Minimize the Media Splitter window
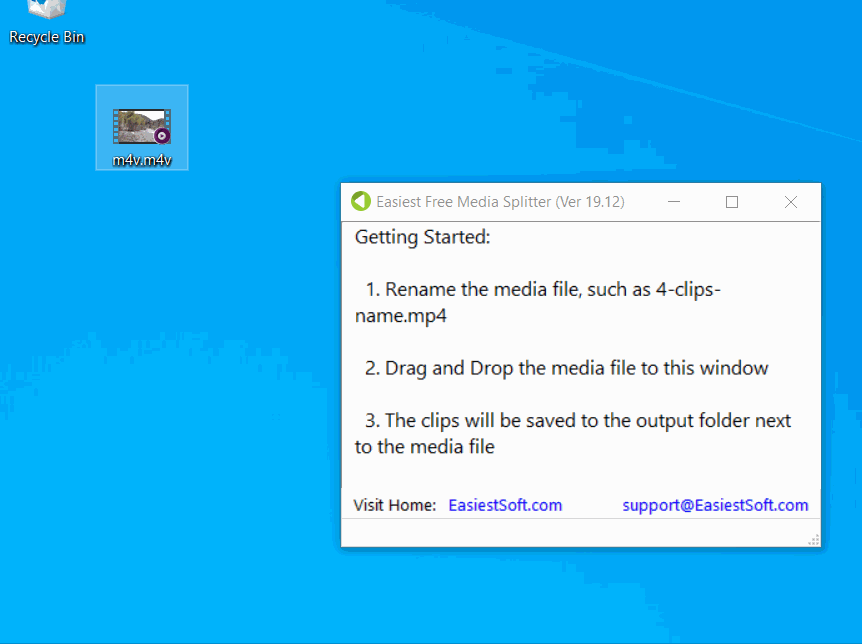 (674, 202)
